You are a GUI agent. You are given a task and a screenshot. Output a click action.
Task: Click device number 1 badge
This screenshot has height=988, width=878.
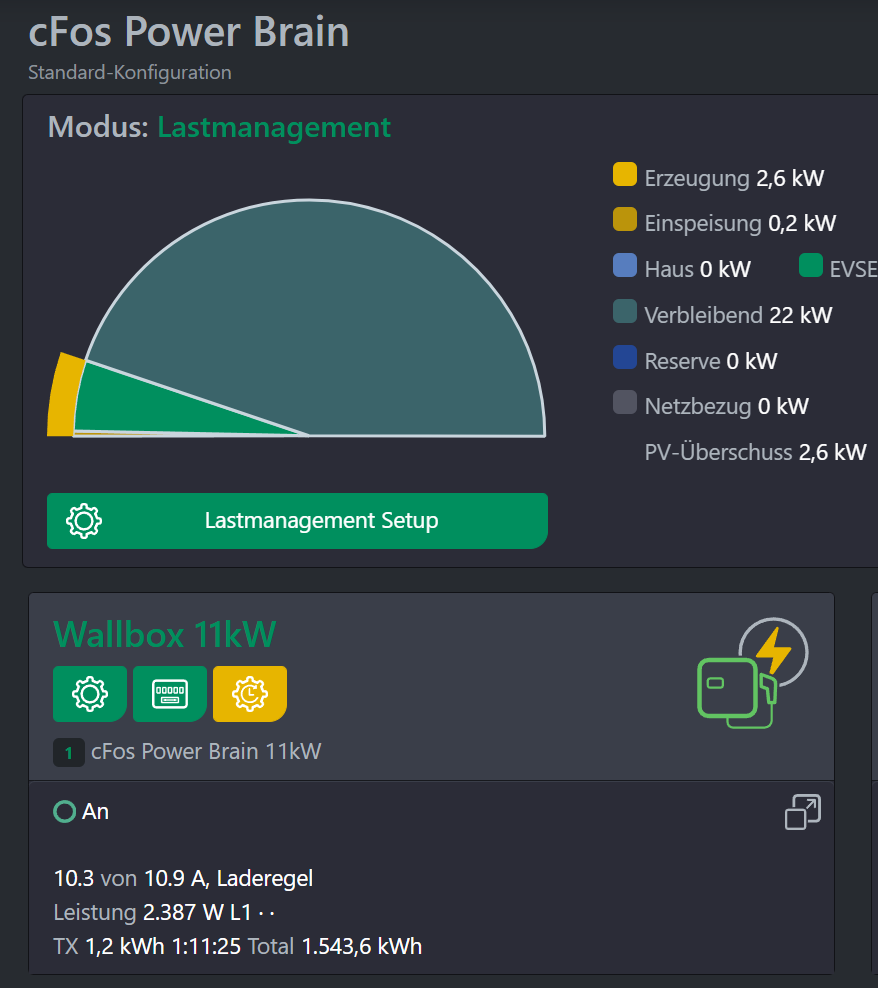[69, 752]
